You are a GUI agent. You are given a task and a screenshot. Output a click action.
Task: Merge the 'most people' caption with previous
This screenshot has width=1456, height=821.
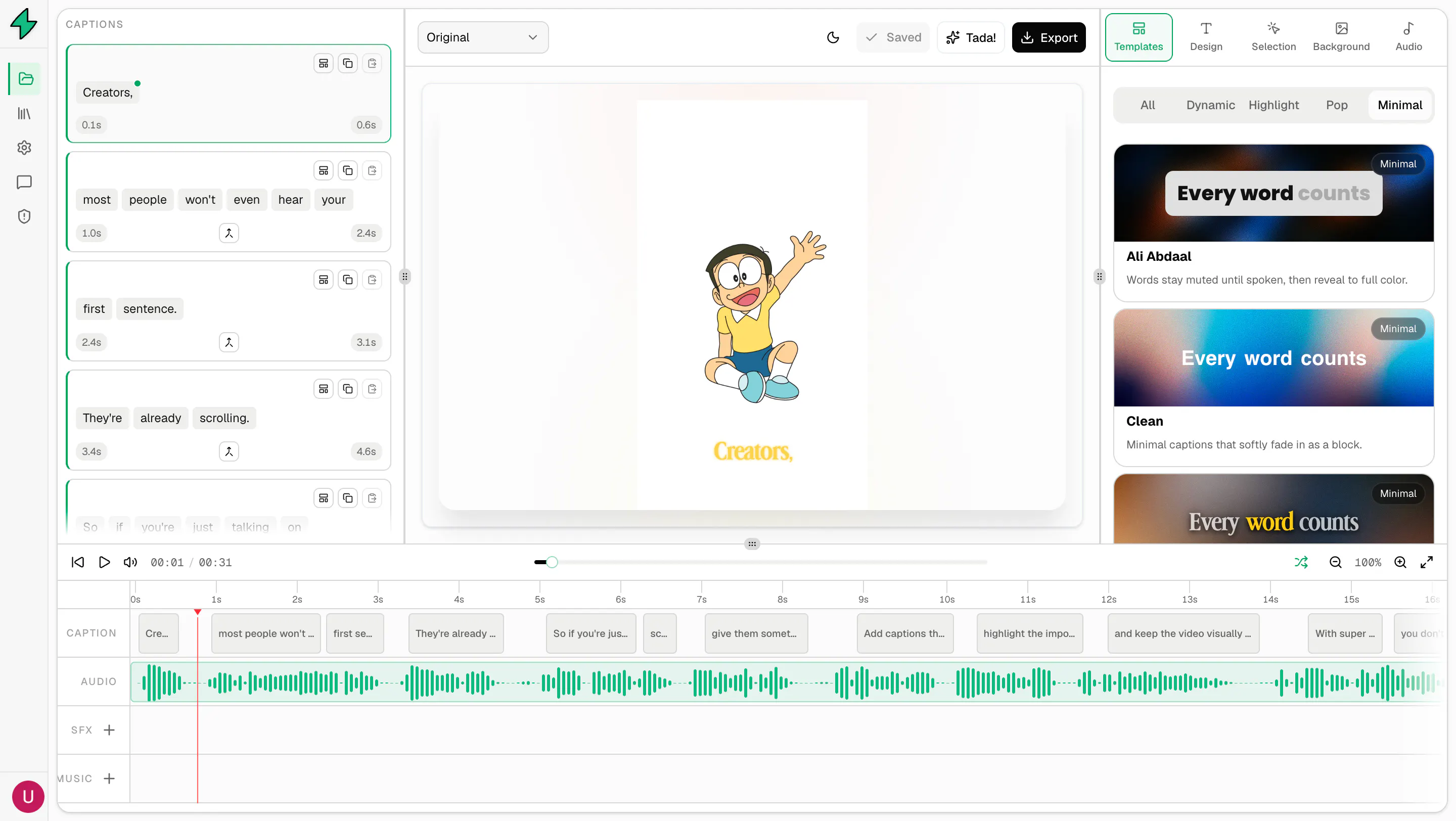pos(229,233)
